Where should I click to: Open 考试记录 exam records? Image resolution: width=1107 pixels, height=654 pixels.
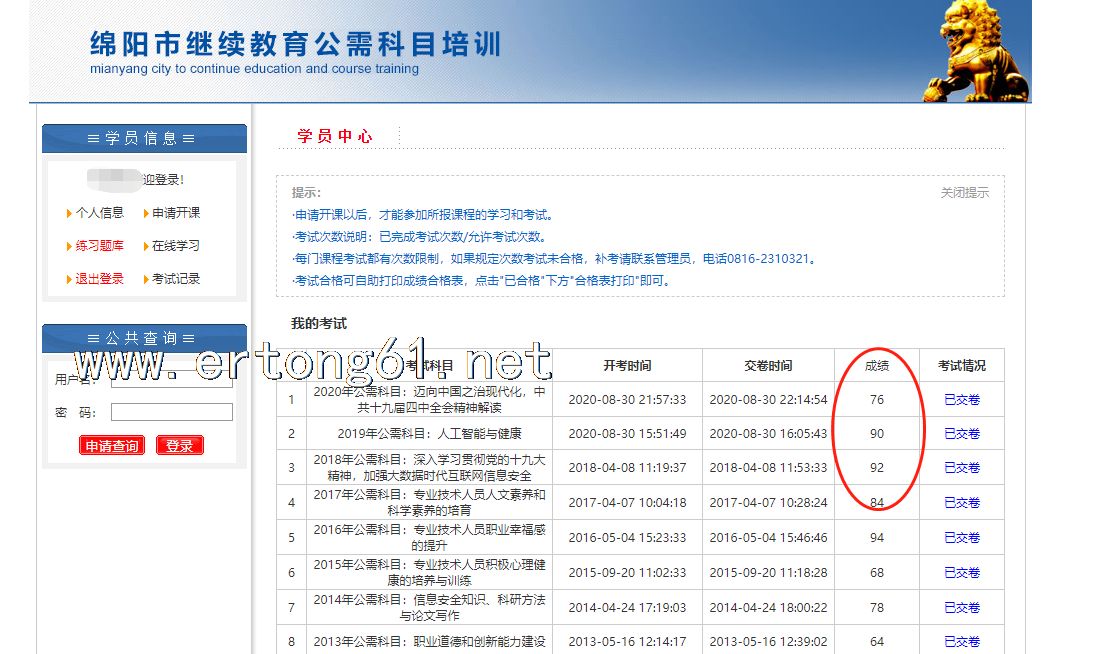[176, 279]
